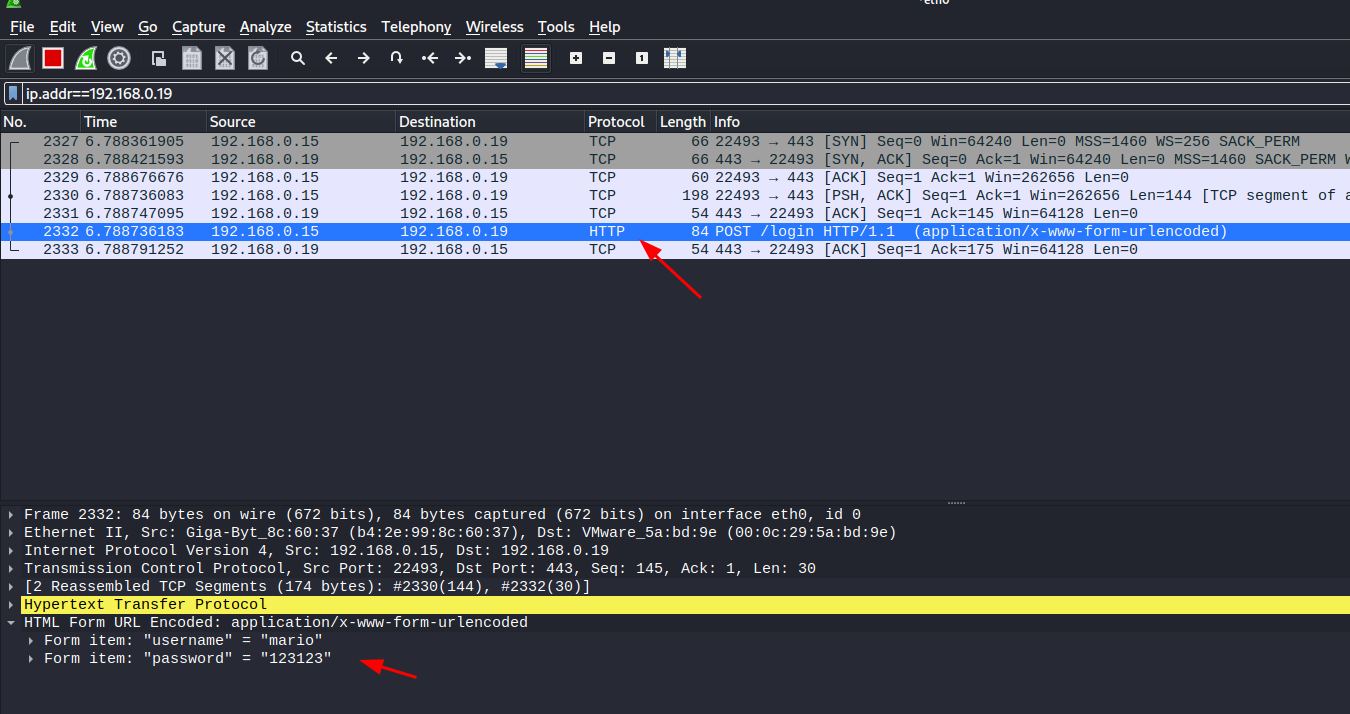Select packet 2331 row
1350x714 pixels.
tap(675, 213)
